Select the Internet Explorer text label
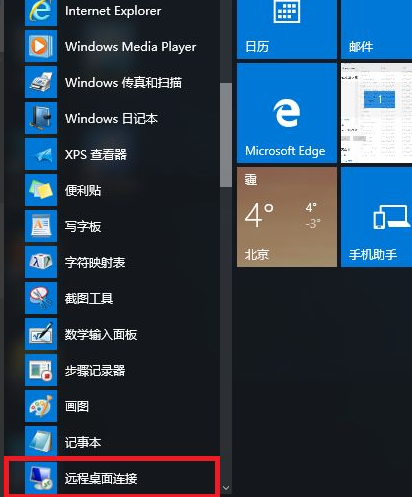This screenshot has width=412, height=497. [x=113, y=11]
